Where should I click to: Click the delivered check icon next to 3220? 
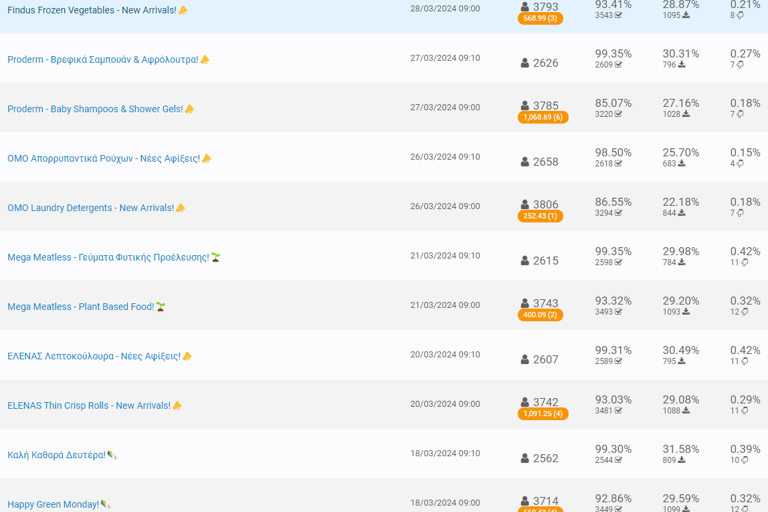pyautogui.click(x=619, y=114)
